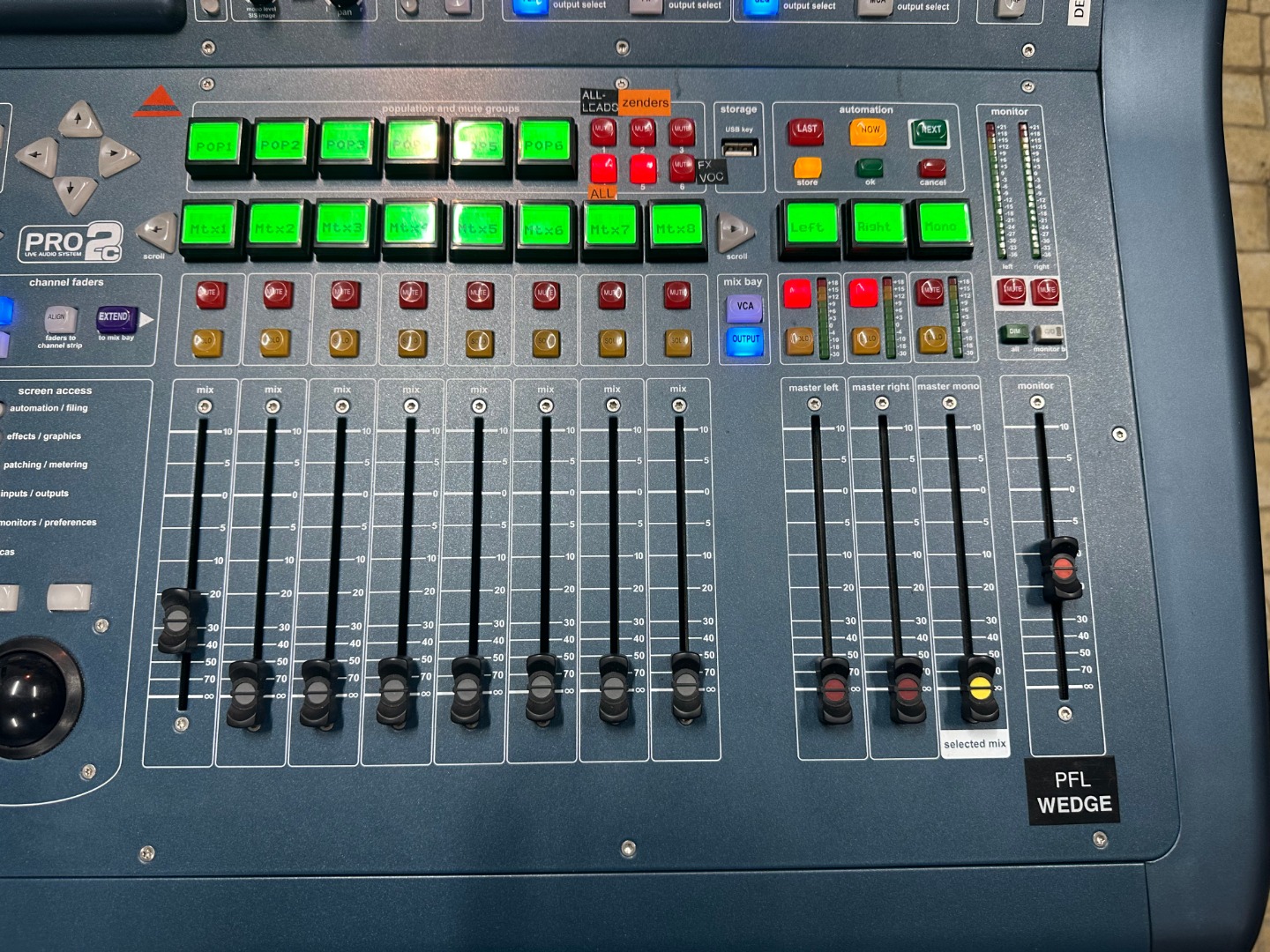This screenshot has width=1270, height=952.
Task: Select the Mtx7 LCD select button
Action: (x=610, y=229)
